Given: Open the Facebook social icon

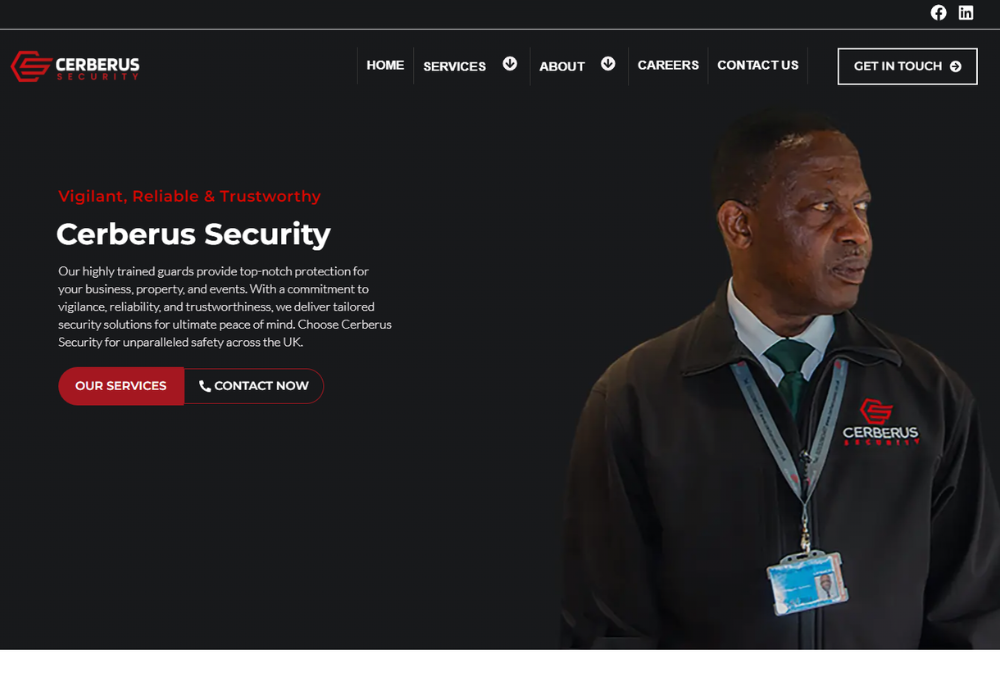Looking at the screenshot, I should coord(938,13).
